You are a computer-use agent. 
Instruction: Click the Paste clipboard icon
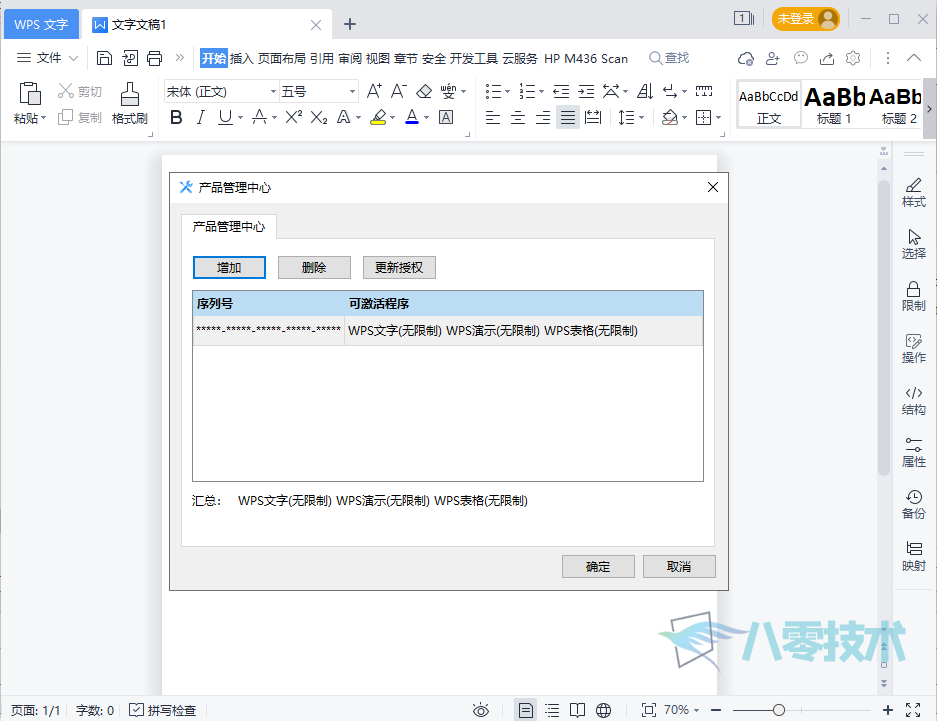click(30, 93)
